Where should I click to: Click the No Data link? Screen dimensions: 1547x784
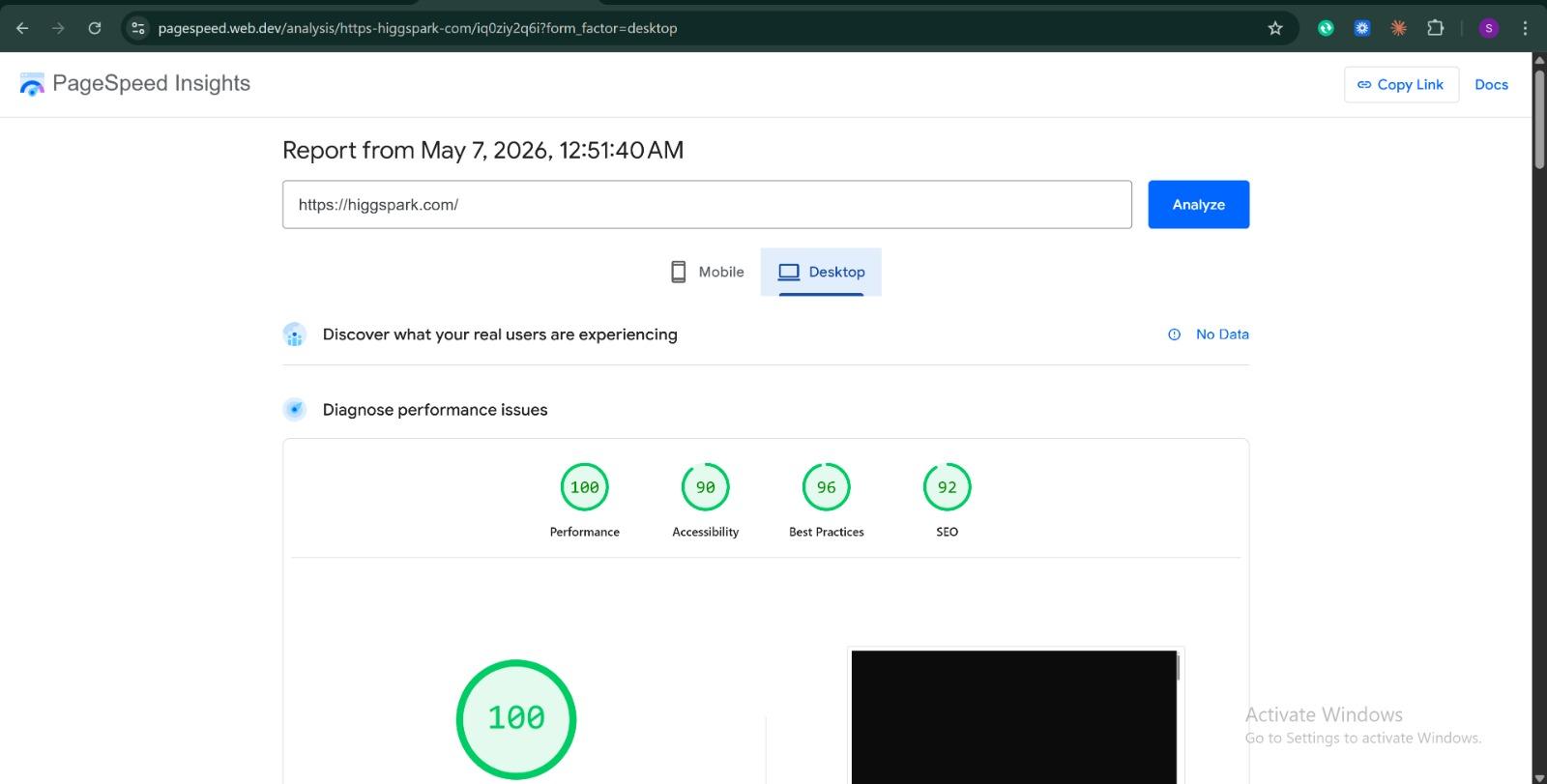pyautogui.click(x=1222, y=334)
